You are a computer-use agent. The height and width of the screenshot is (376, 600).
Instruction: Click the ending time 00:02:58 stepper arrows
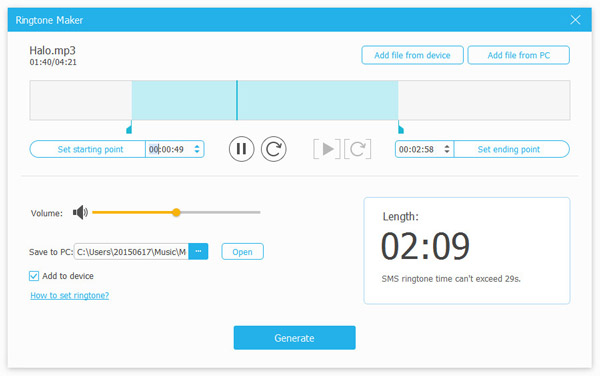click(x=447, y=149)
